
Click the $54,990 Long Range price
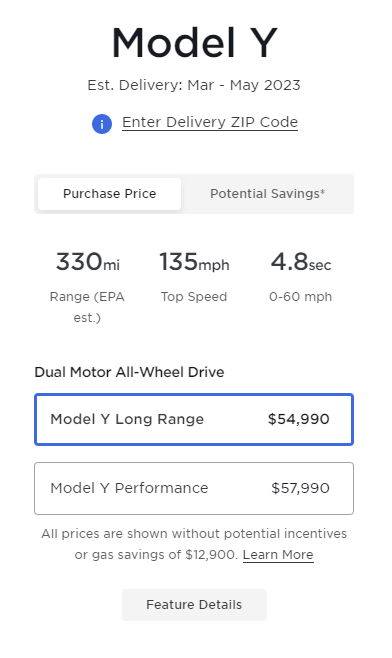[299, 419]
